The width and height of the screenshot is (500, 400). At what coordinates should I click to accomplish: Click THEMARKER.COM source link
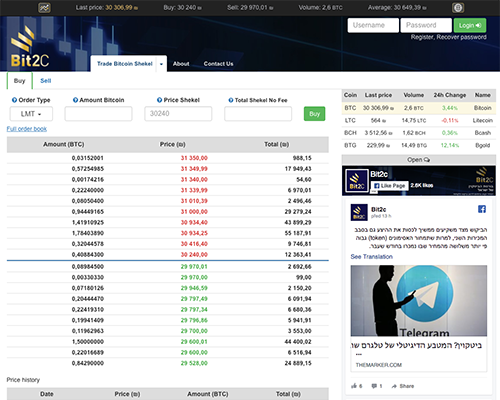click(379, 365)
